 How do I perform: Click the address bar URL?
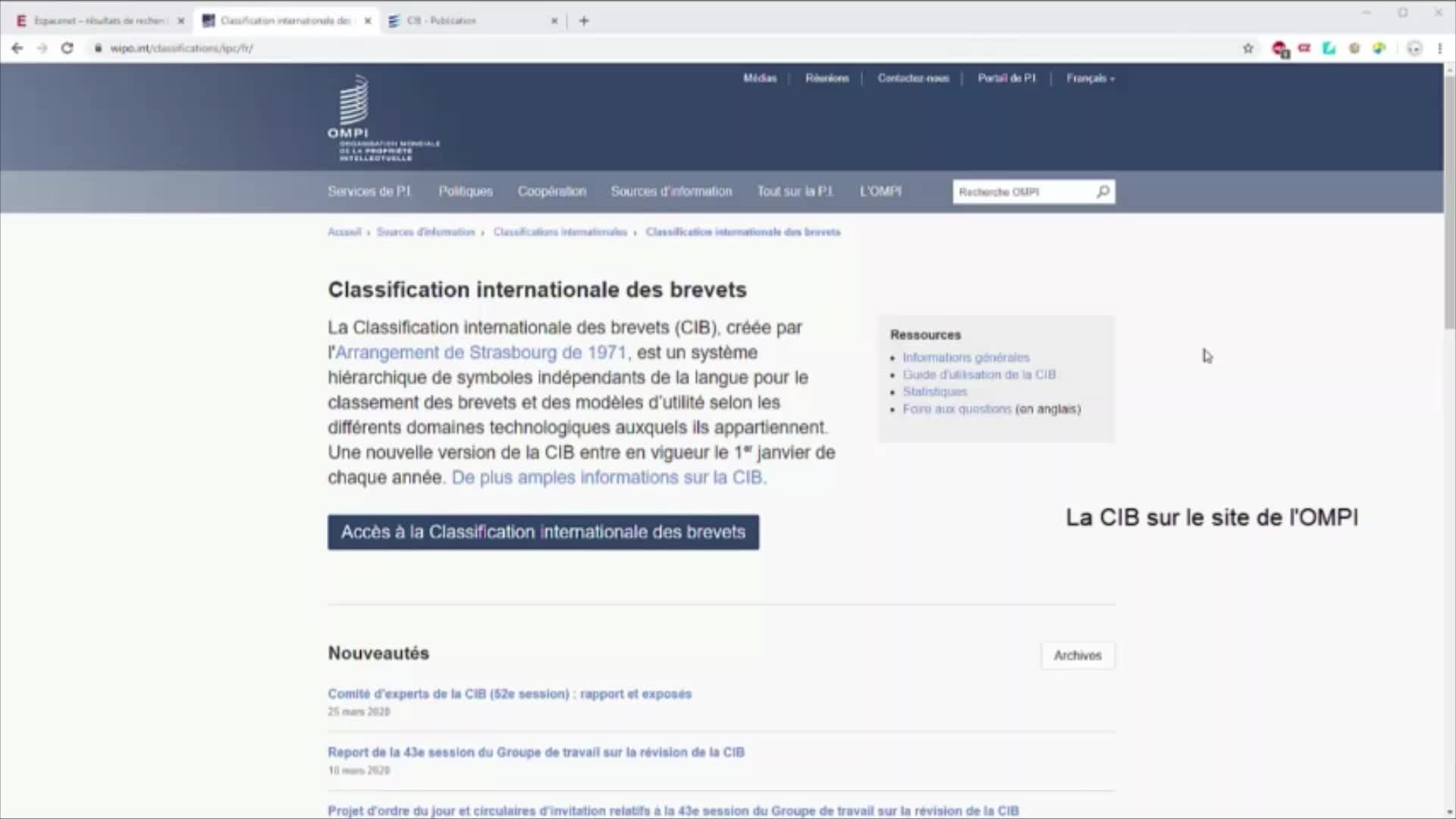(x=182, y=49)
